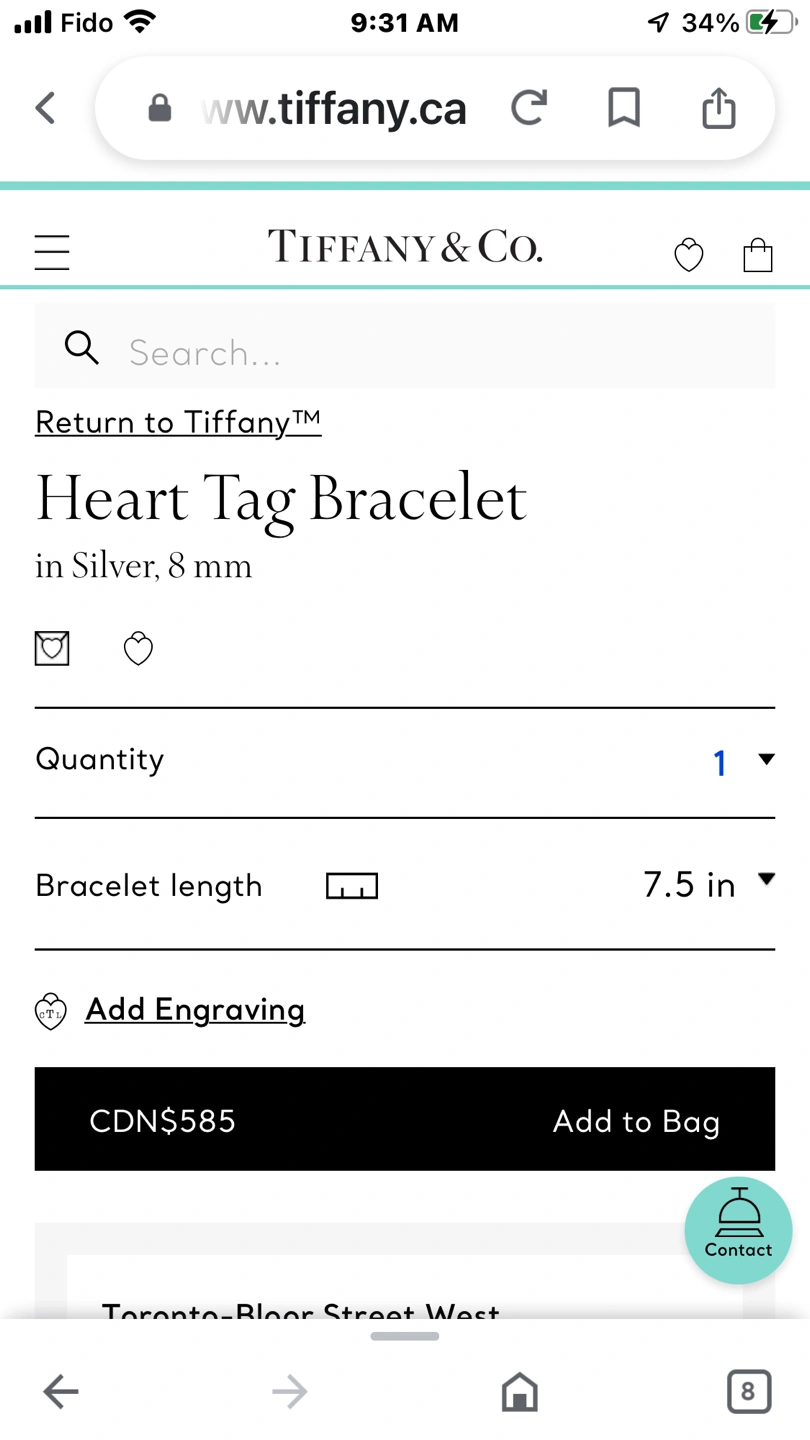Go back with the browser top chevron
This screenshot has height=1440, width=810.
45,108
